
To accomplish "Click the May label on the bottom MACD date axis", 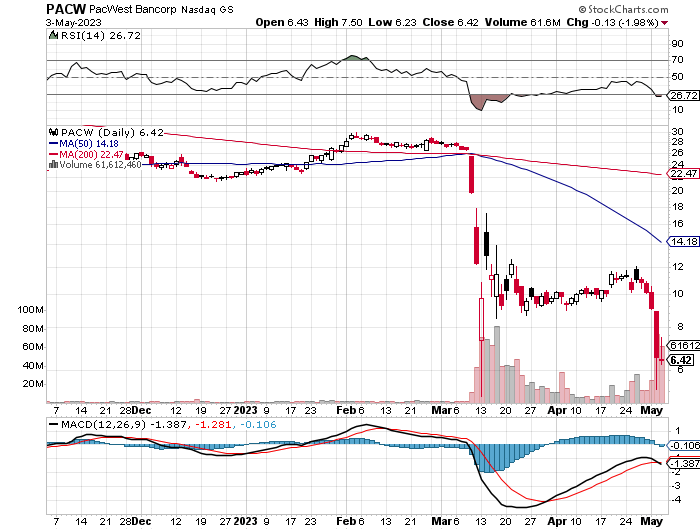I will point(652,521).
